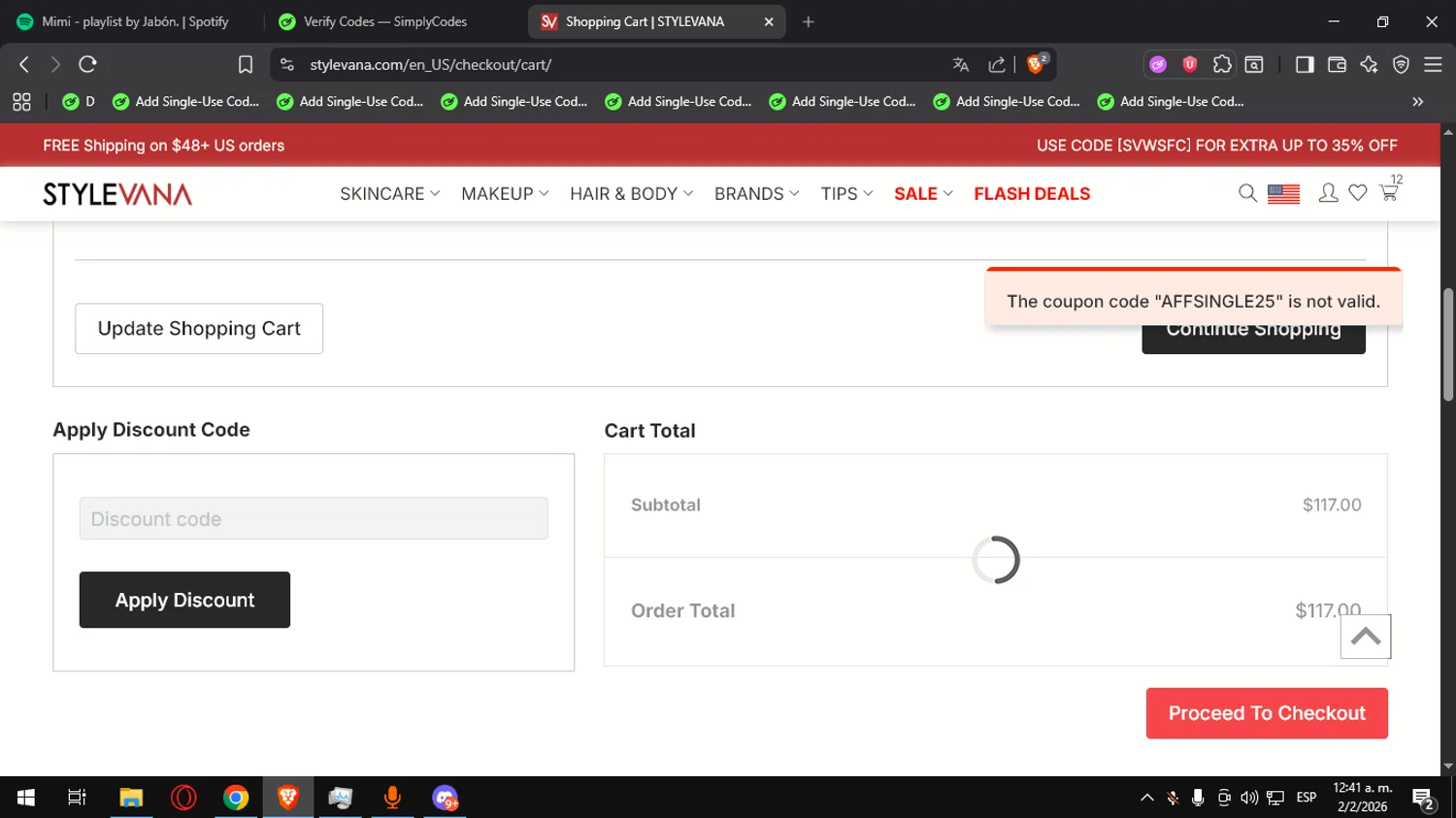This screenshot has height=818, width=1456.
Task: Open the Stylevana search icon
Action: click(1247, 193)
